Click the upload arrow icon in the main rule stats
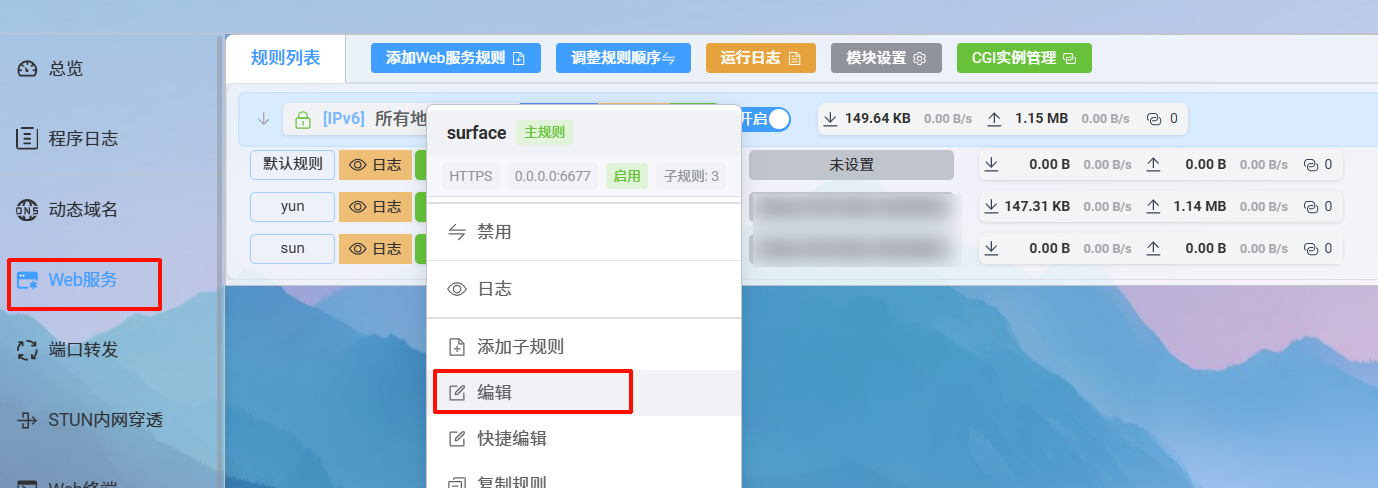 (994, 119)
